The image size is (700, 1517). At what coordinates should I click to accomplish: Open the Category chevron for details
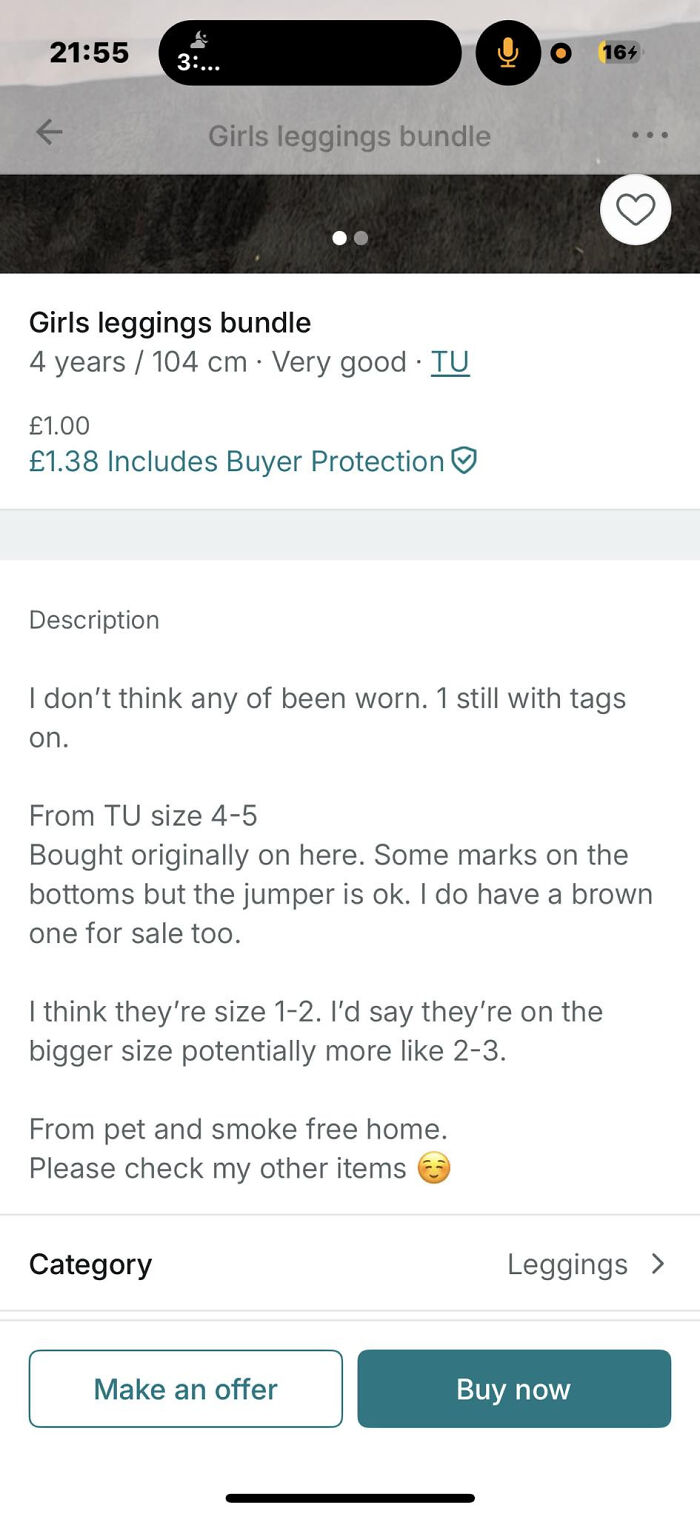coord(659,1264)
